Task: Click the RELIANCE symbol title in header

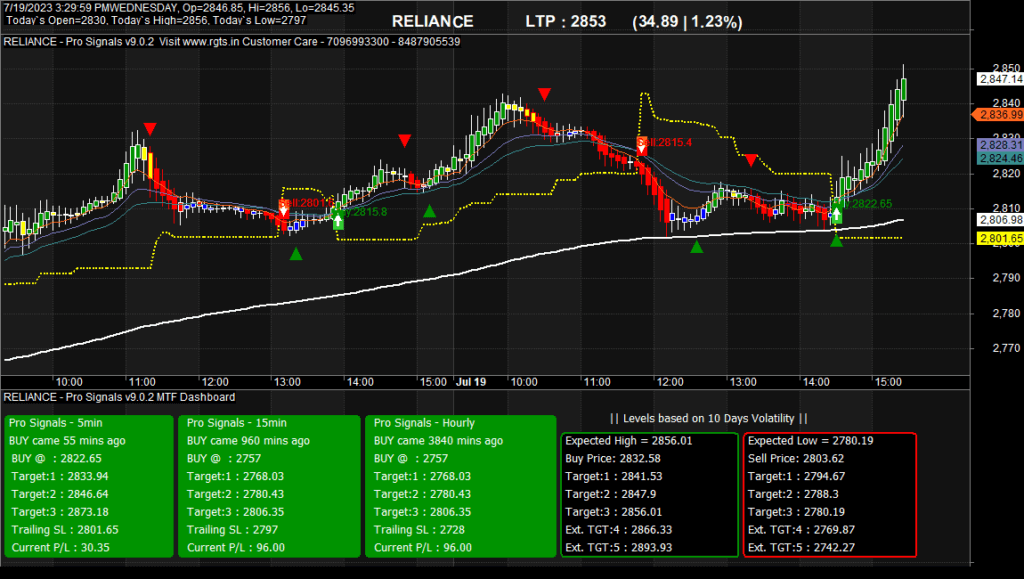Action: pyautogui.click(x=432, y=22)
